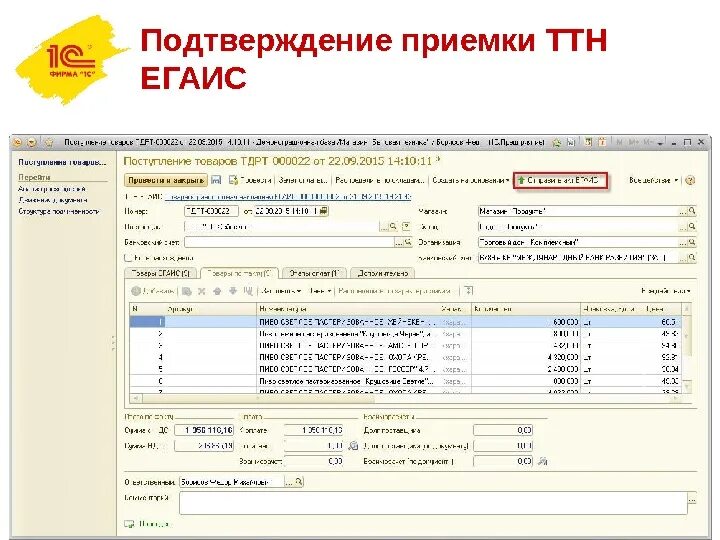Switch to the Товары ЕГАИС tab
The width and height of the screenshot is (720, 540).
pos(161,273)
